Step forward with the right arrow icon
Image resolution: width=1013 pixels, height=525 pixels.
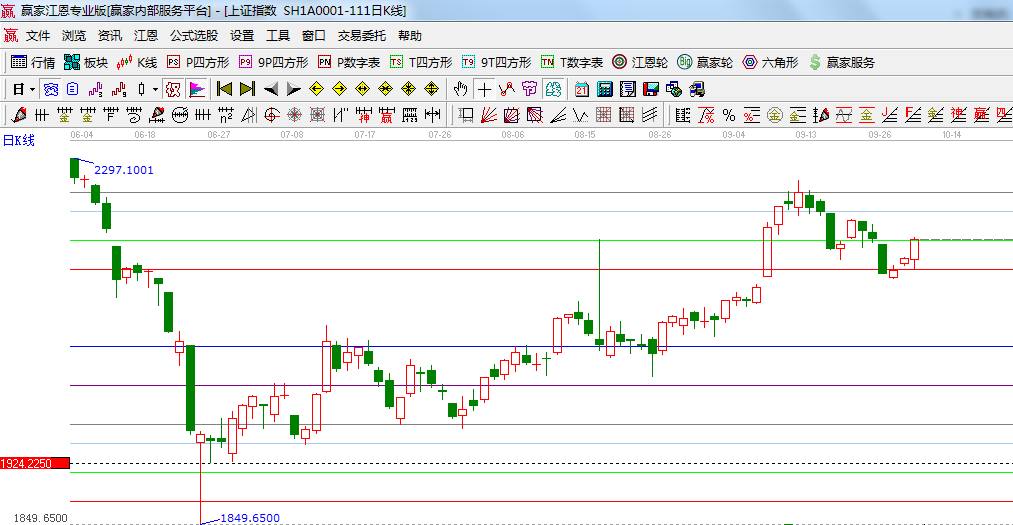pos(293,89)
